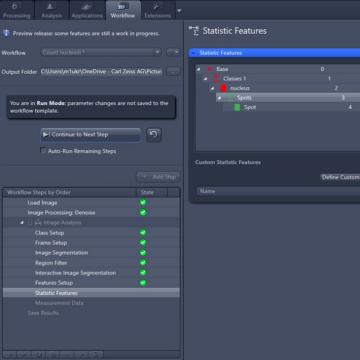The width and height of the screenshot is (360, 360).
Task: Open the tab overflow dropdown arrow
Action: point(179,10)
